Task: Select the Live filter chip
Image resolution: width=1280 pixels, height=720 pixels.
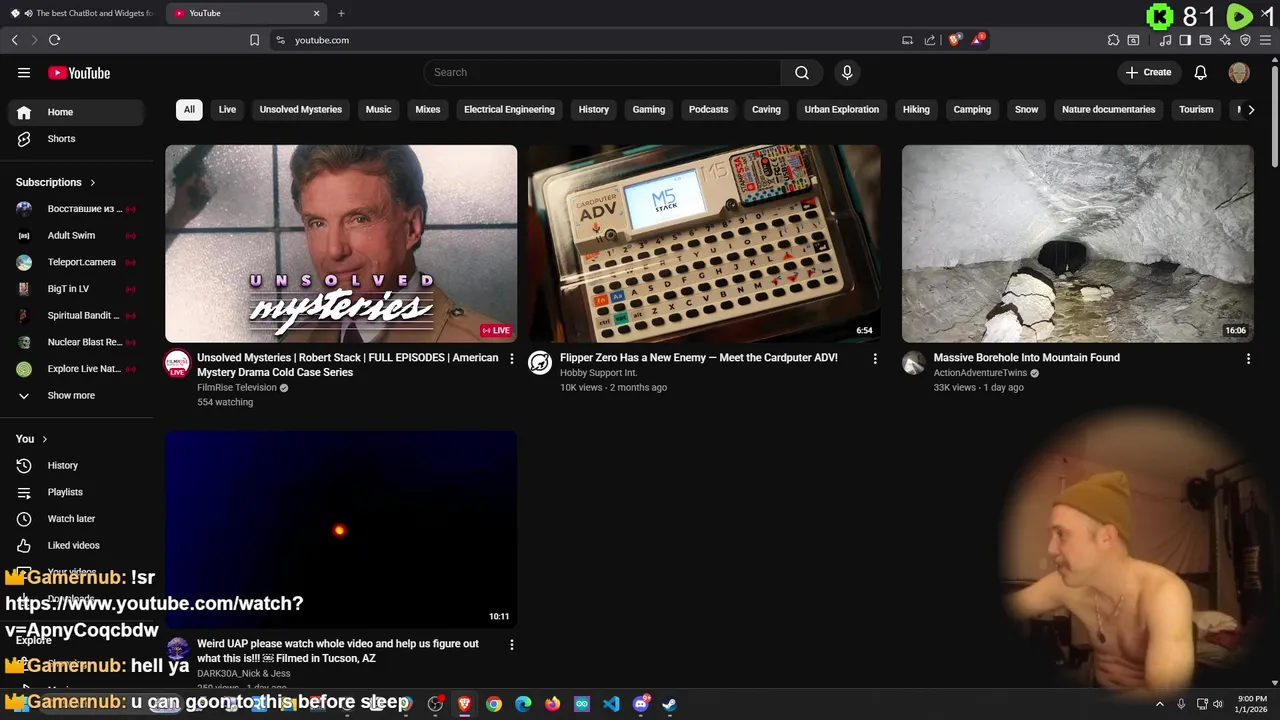Action: point(228,109)
